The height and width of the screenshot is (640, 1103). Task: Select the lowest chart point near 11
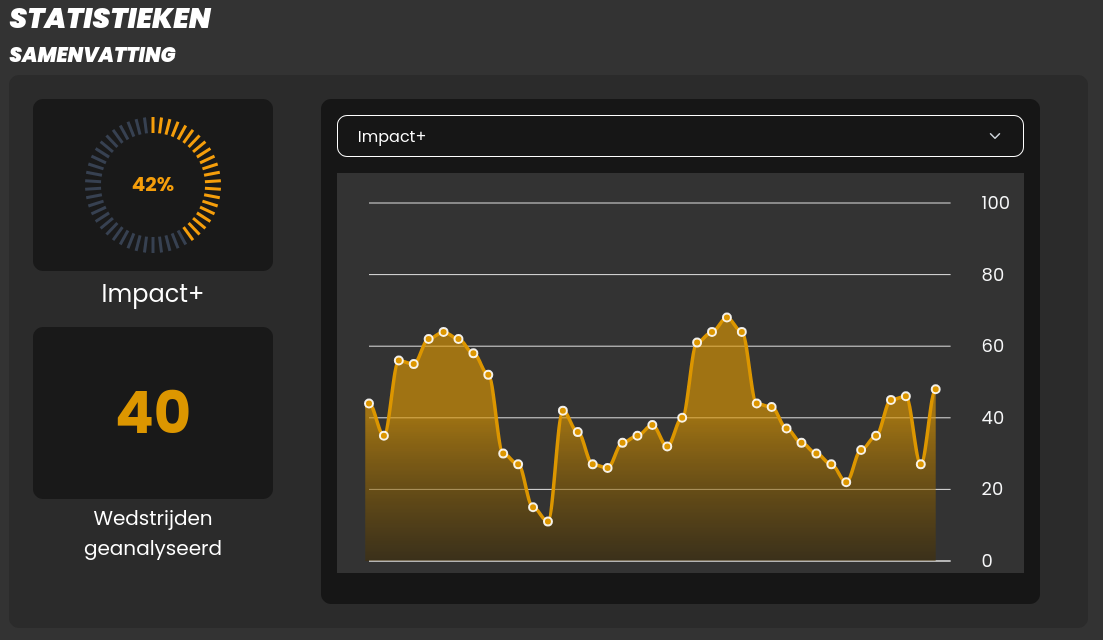tap(548, 521)
